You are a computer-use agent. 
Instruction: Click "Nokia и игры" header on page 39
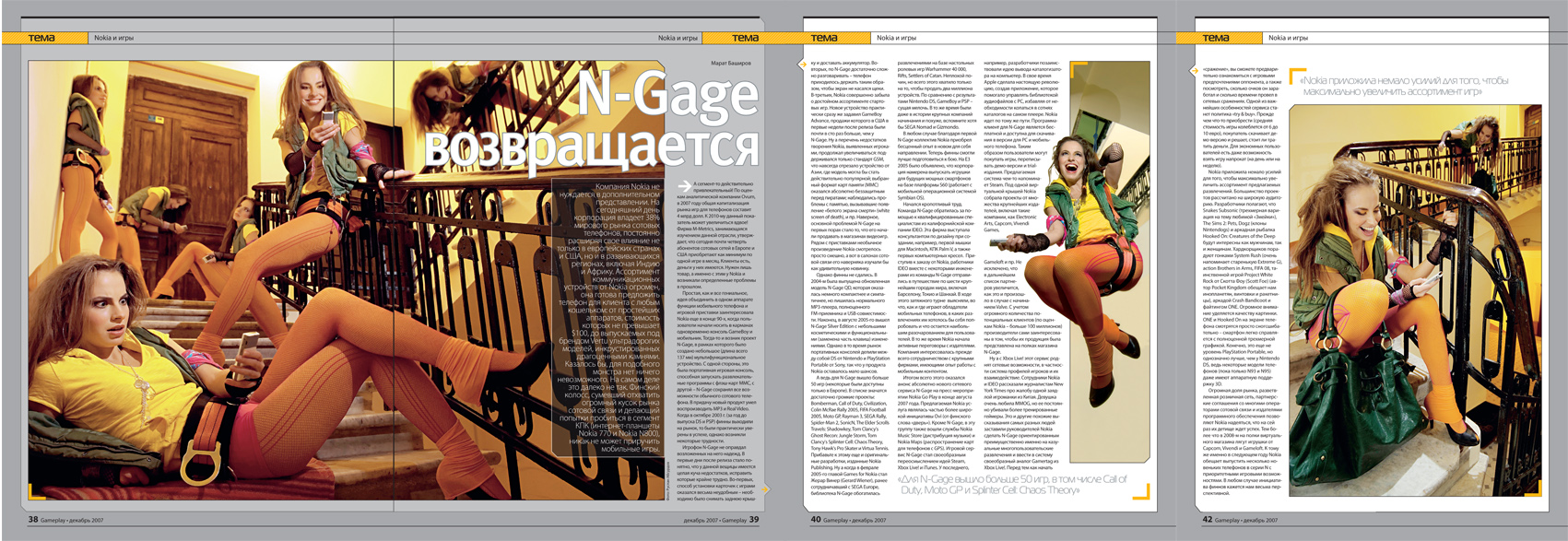coord(678,38)
